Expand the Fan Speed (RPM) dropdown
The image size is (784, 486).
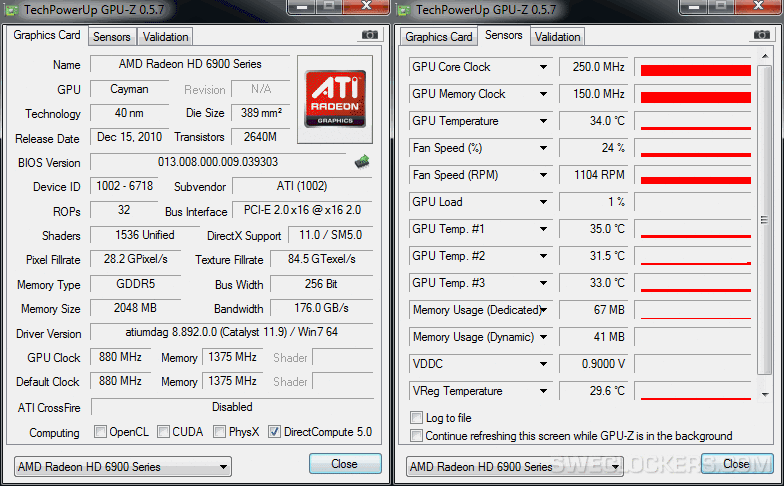543,175
